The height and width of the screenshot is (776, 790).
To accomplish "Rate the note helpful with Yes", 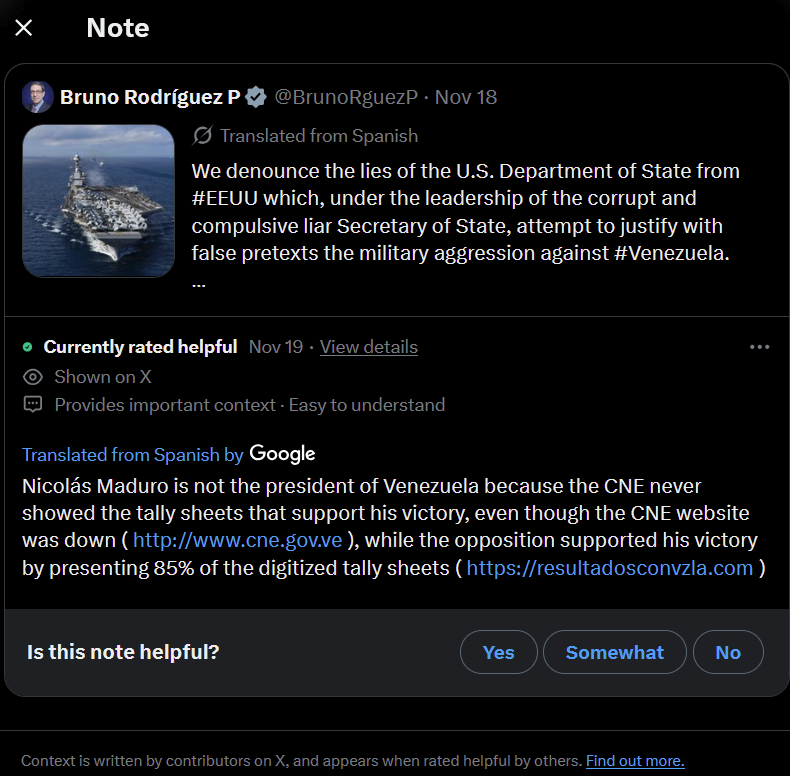I will [x=498, y=652].
